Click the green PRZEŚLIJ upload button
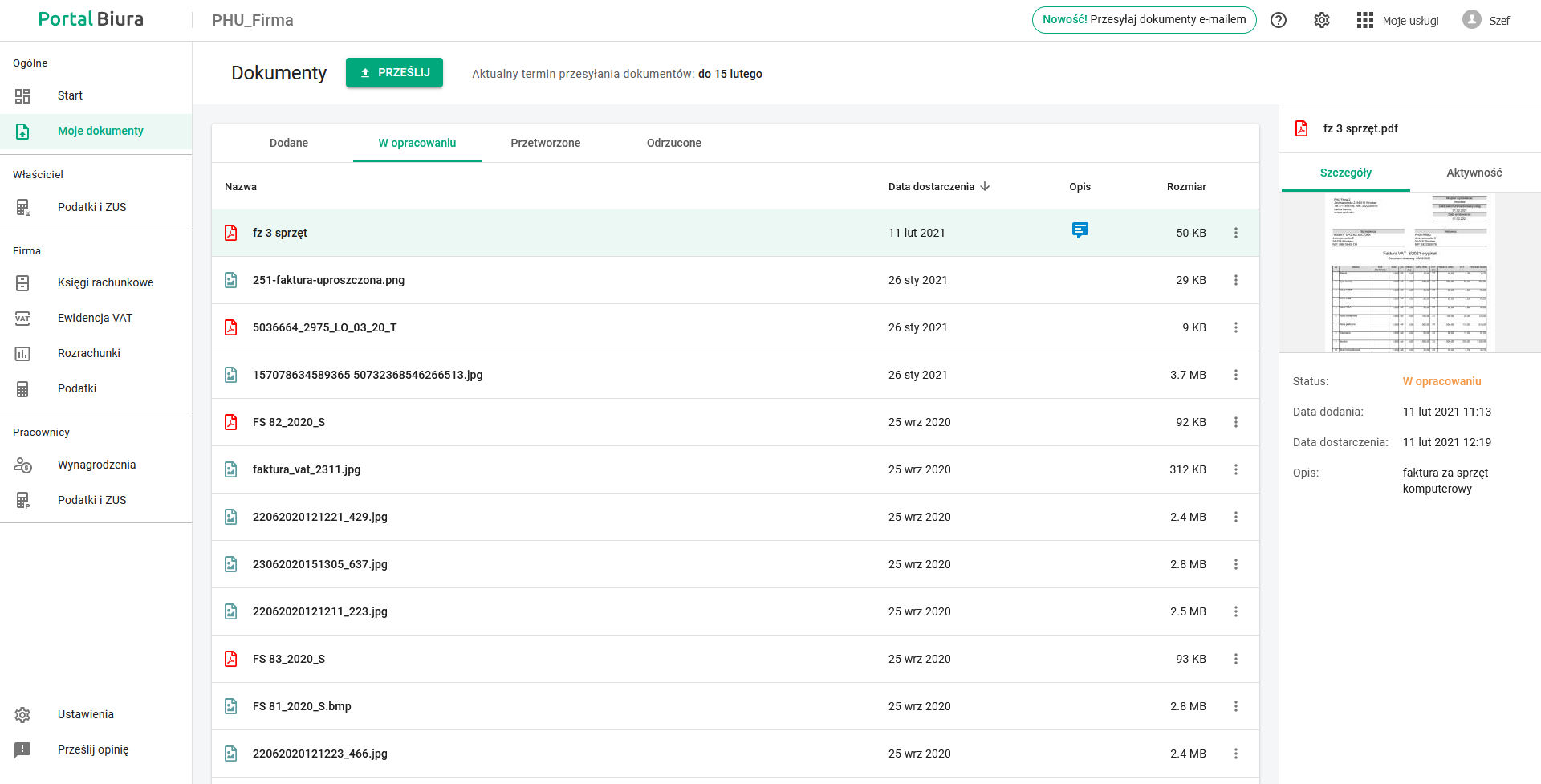 tap(394, 72)
